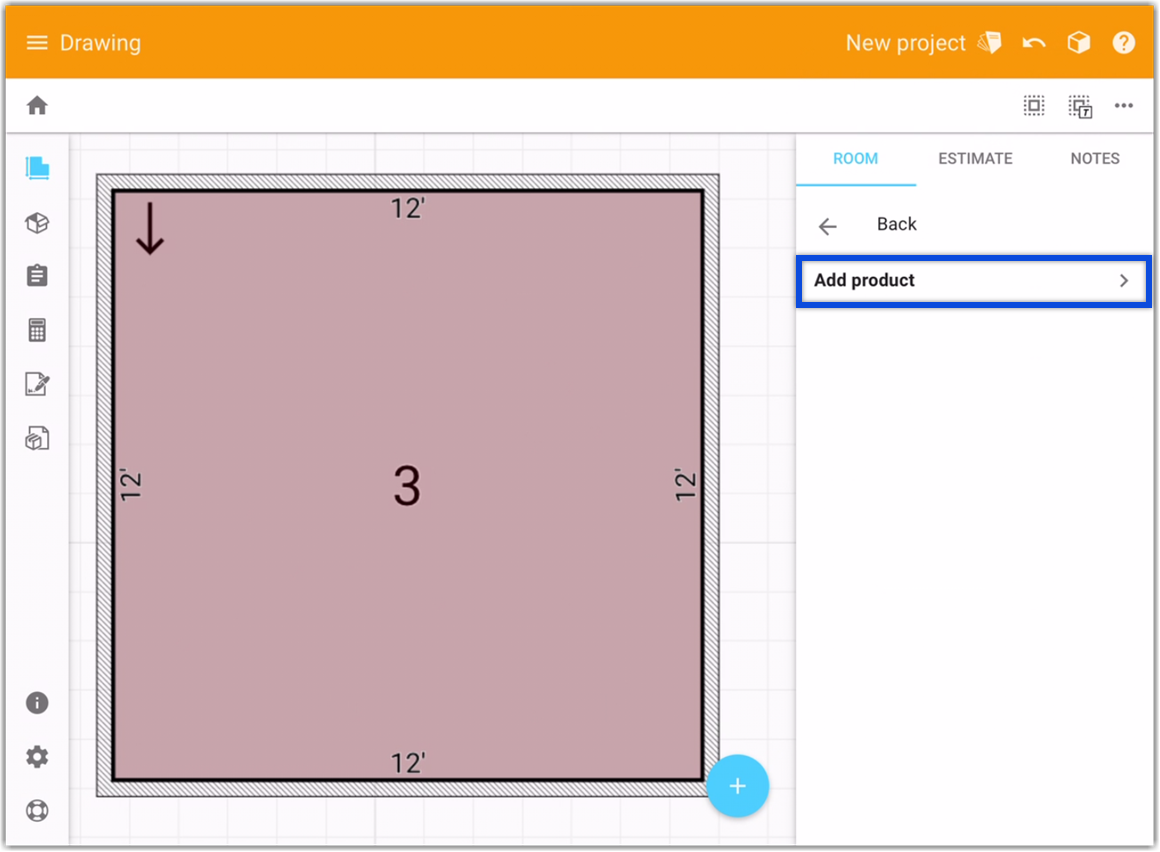Open the help question mark icon

click(1123, 43)
